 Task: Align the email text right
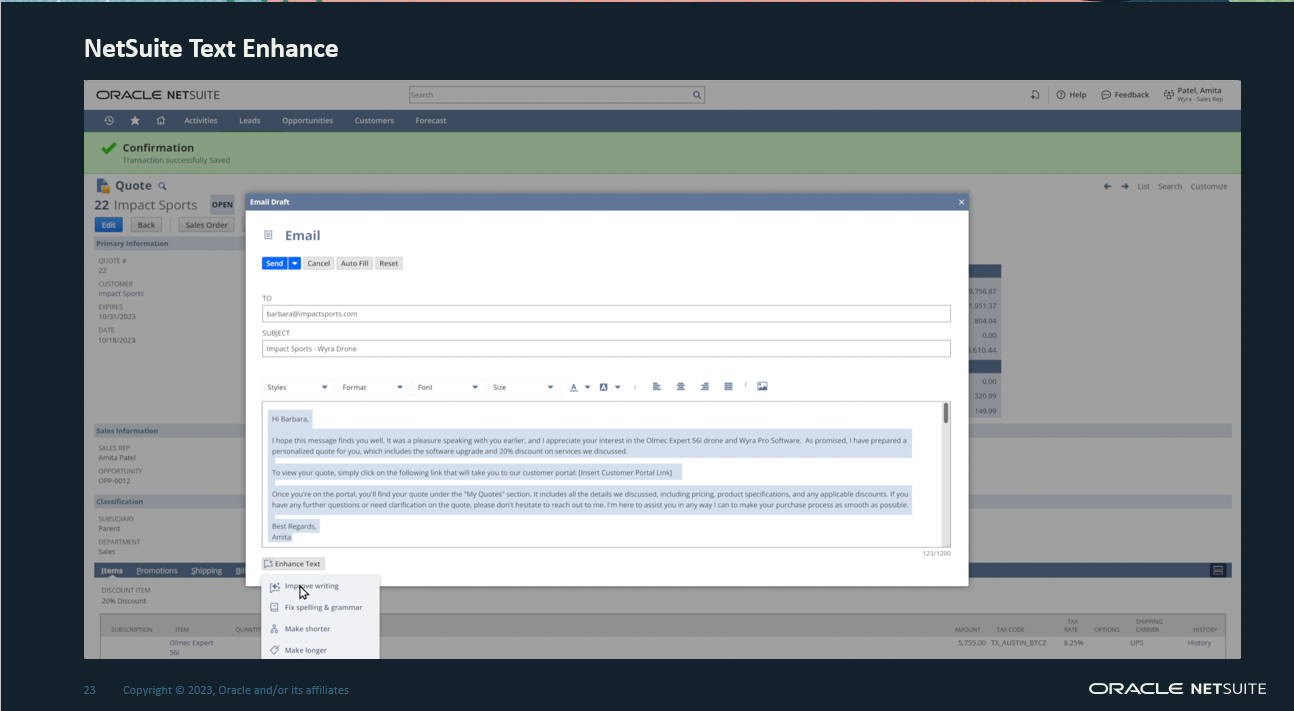point(705,386)
